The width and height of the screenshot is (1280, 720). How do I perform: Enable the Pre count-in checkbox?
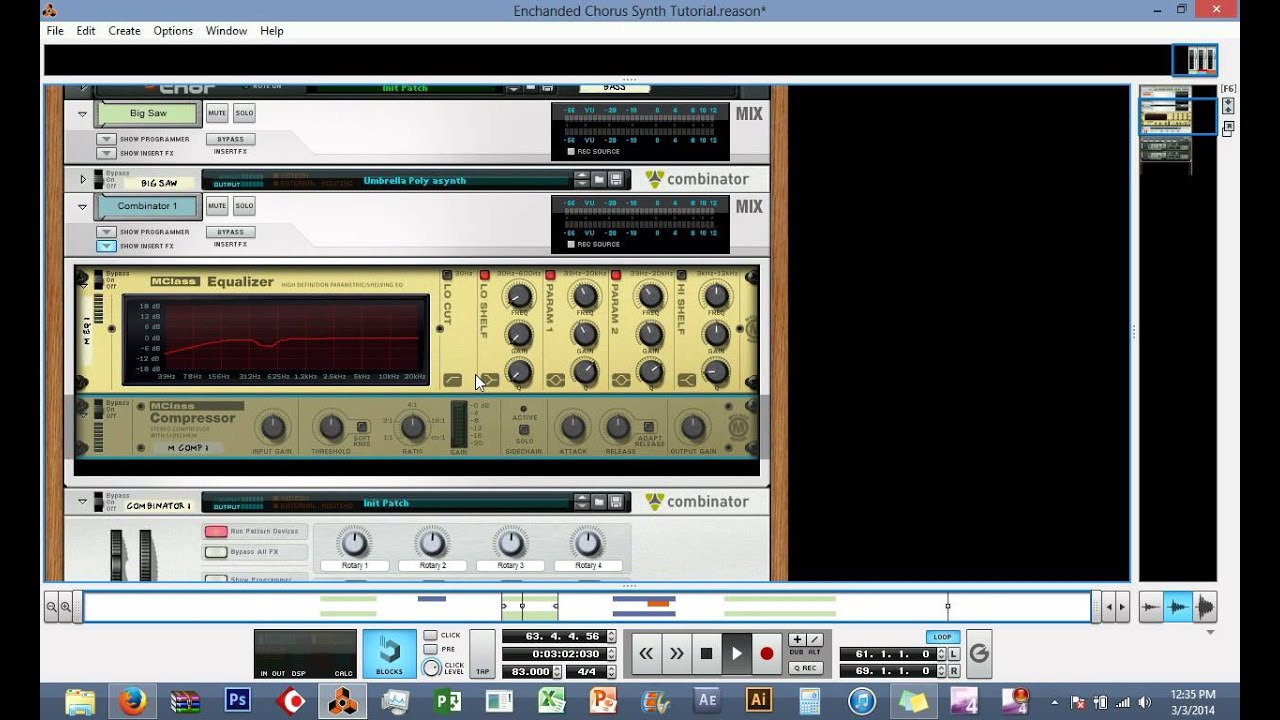tap(430, 649)
